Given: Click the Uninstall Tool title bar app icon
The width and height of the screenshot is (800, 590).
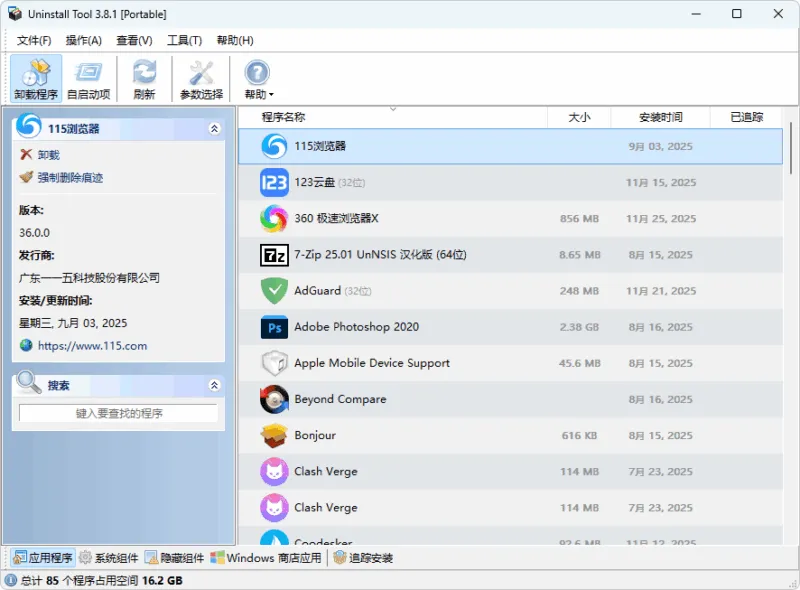Looking at the screenshot, I should pyautogui.click(x=15, y=14).
